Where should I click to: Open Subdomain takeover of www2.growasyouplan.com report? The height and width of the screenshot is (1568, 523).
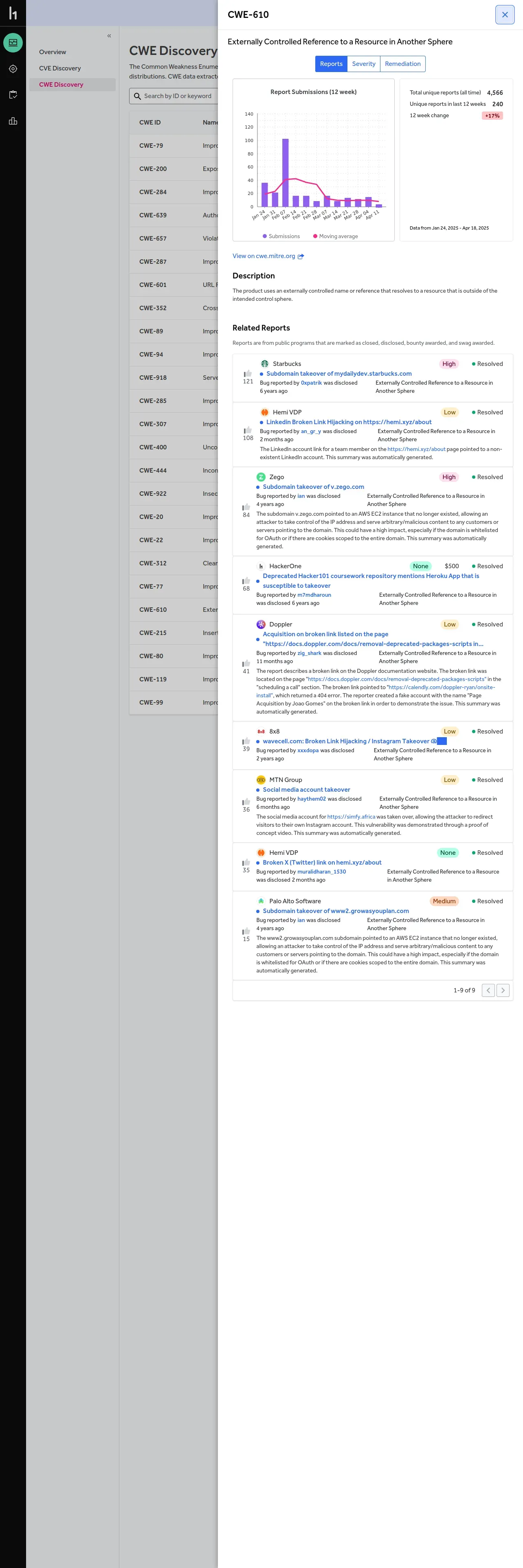click(x=336, y=911)
